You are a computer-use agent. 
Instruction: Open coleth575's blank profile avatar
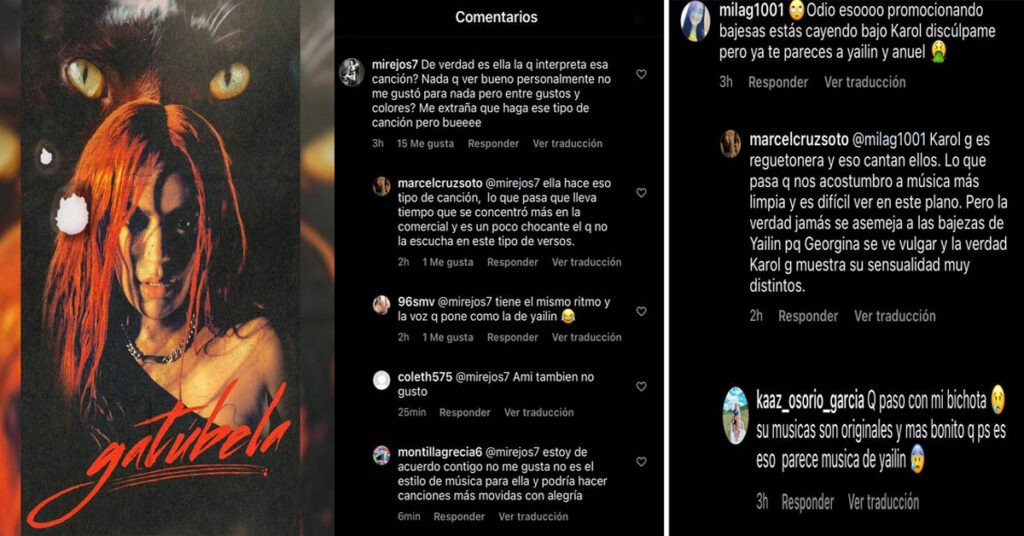click(x=381, y=380)
